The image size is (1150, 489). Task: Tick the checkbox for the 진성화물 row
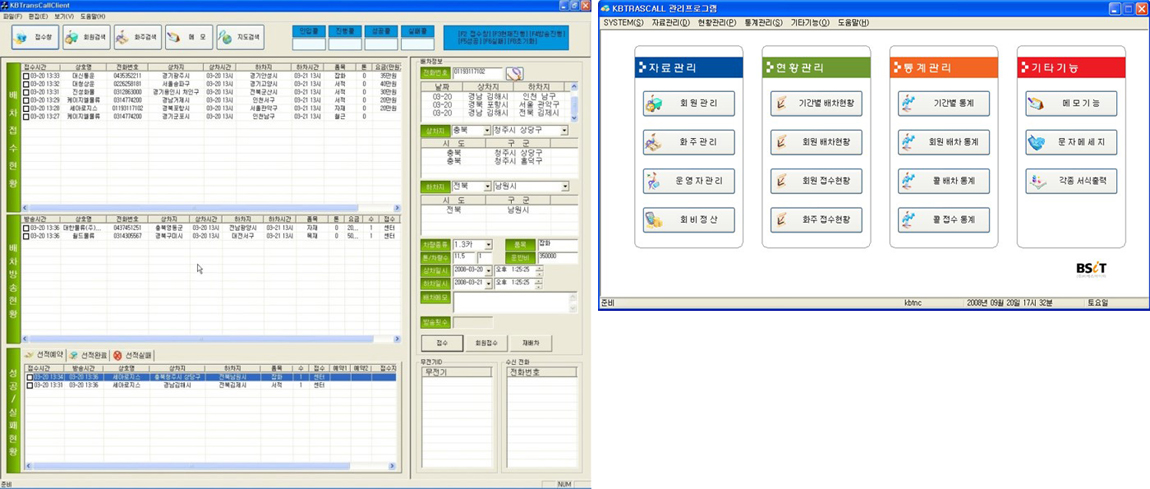pos(27,92)
